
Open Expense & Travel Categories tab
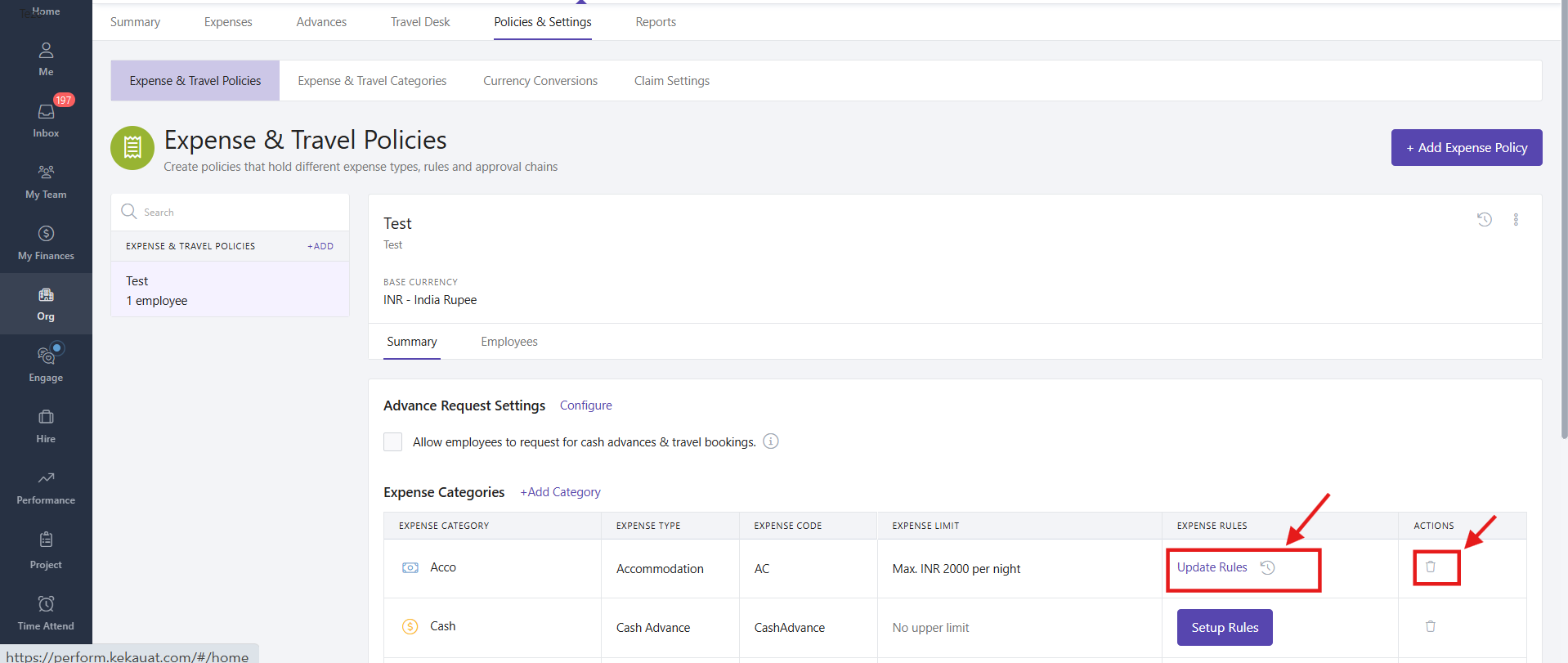372,81
